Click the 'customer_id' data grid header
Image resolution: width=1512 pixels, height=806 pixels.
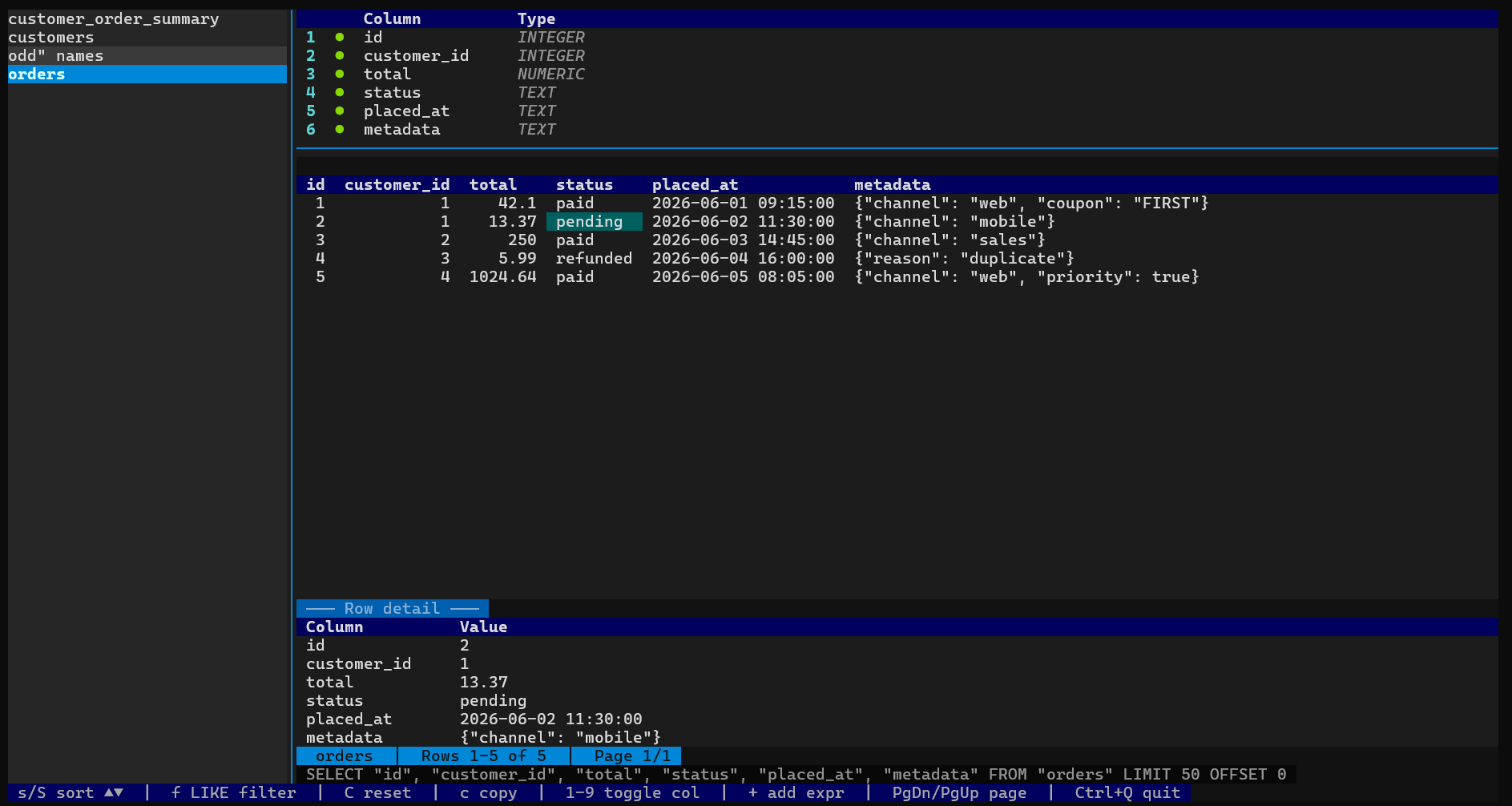click(x=397, y=184)
